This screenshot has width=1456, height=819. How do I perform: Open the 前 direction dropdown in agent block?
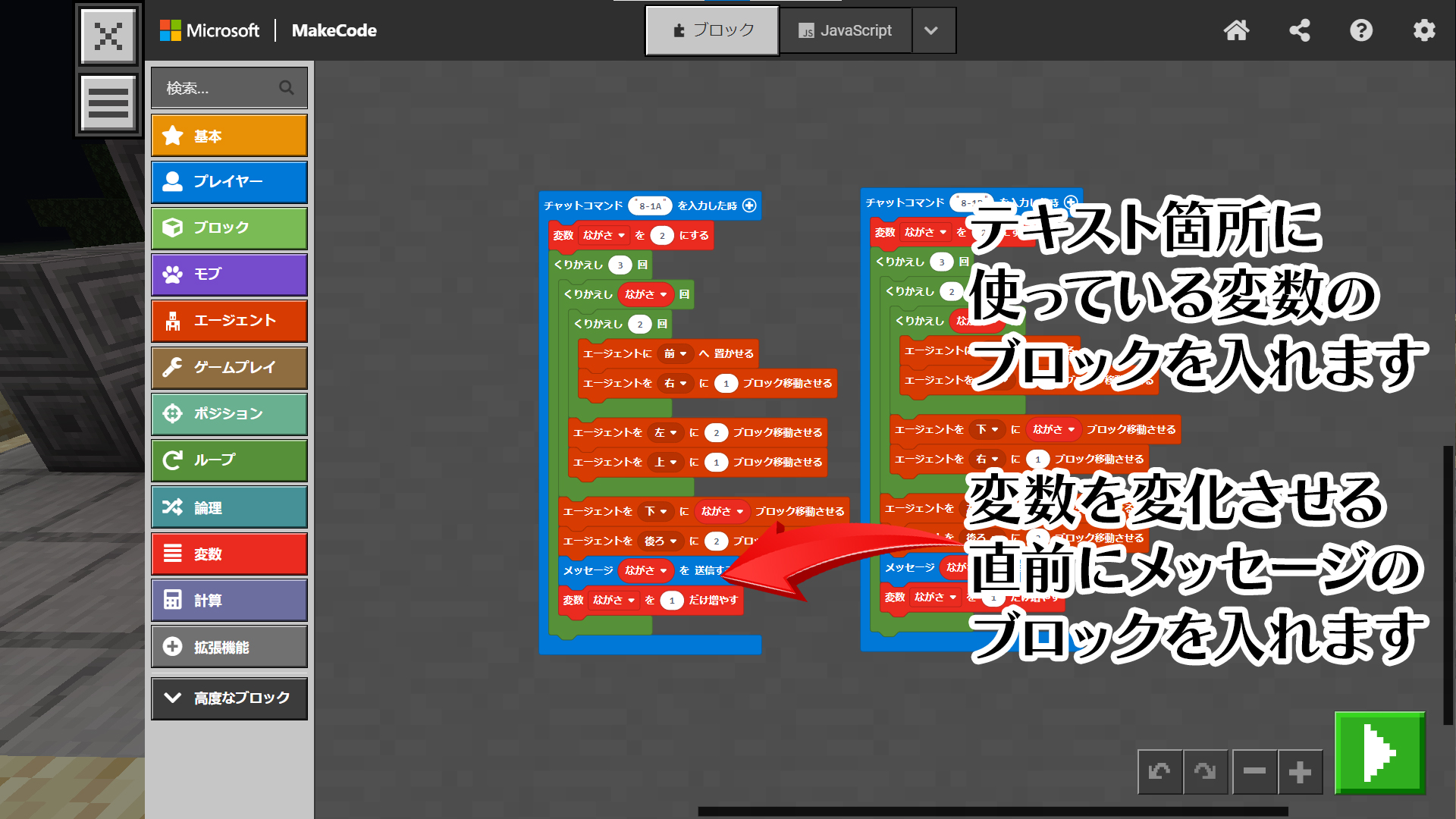675,353
